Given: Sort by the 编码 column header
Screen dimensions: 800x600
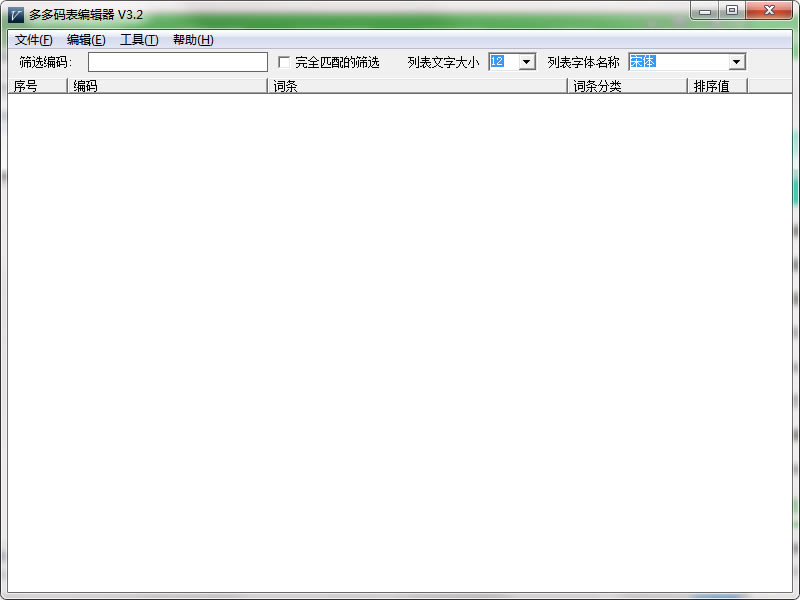Looking at the screenshot, I should point(167,86).
